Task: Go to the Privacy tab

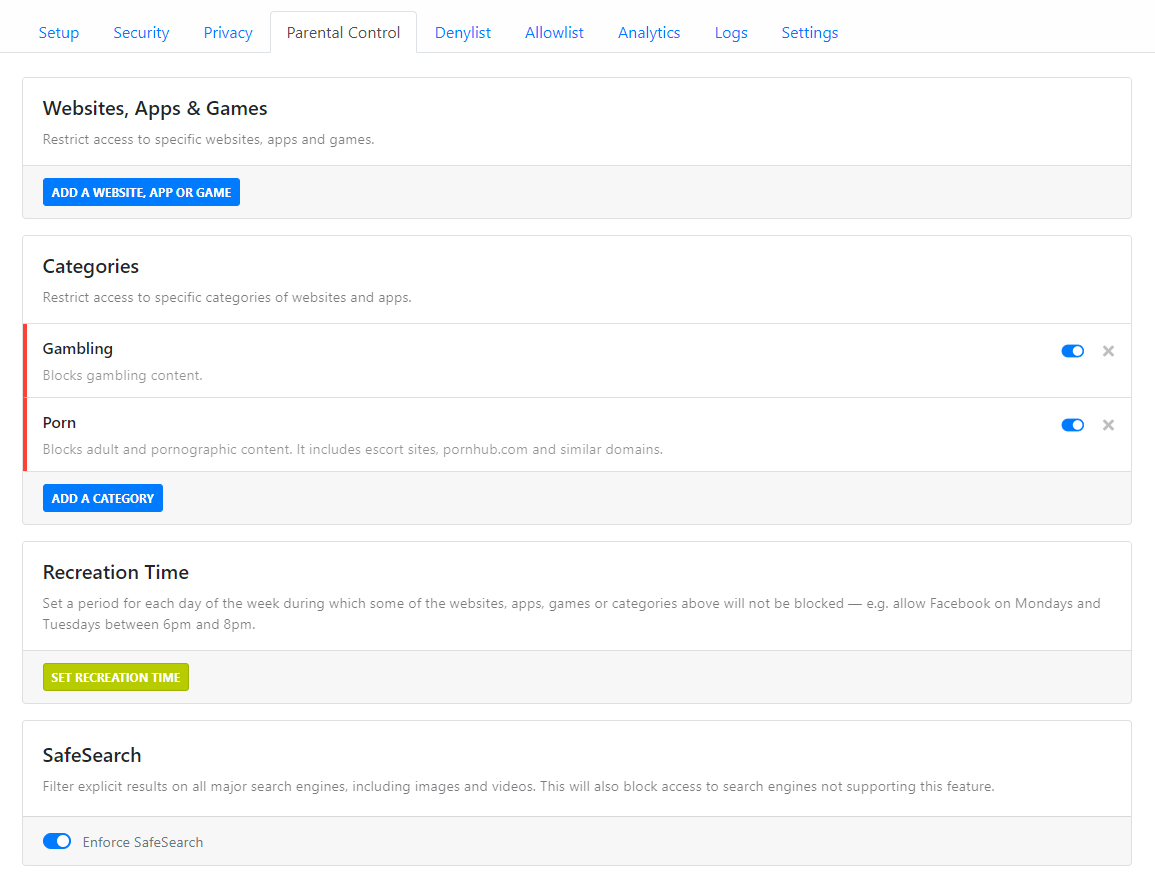Action: [x=228, y=33]
